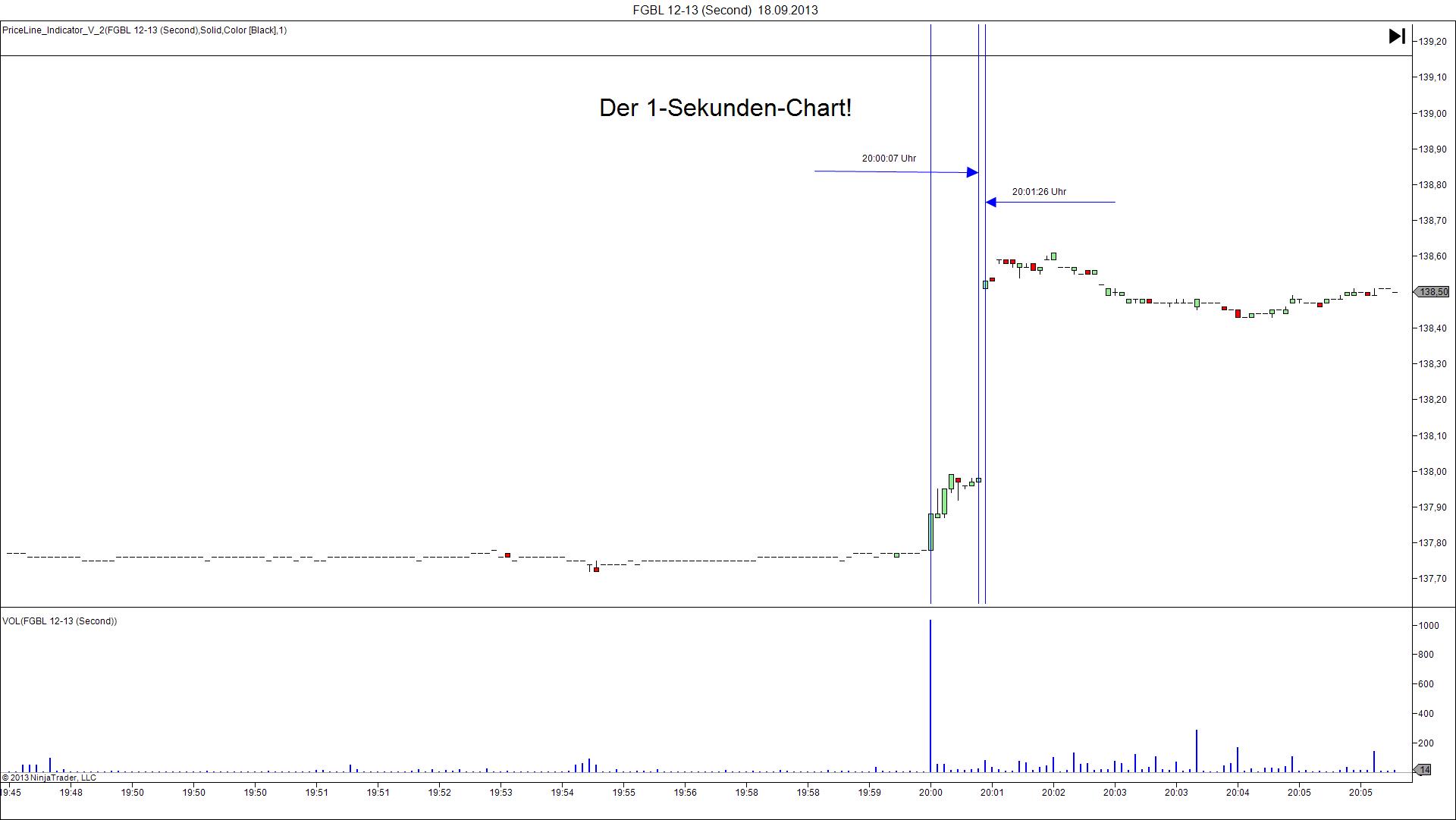Click the 139,10 price axis label
Image resolution: width=1456 pixels, height=820 pixels.
(1432, 77)
